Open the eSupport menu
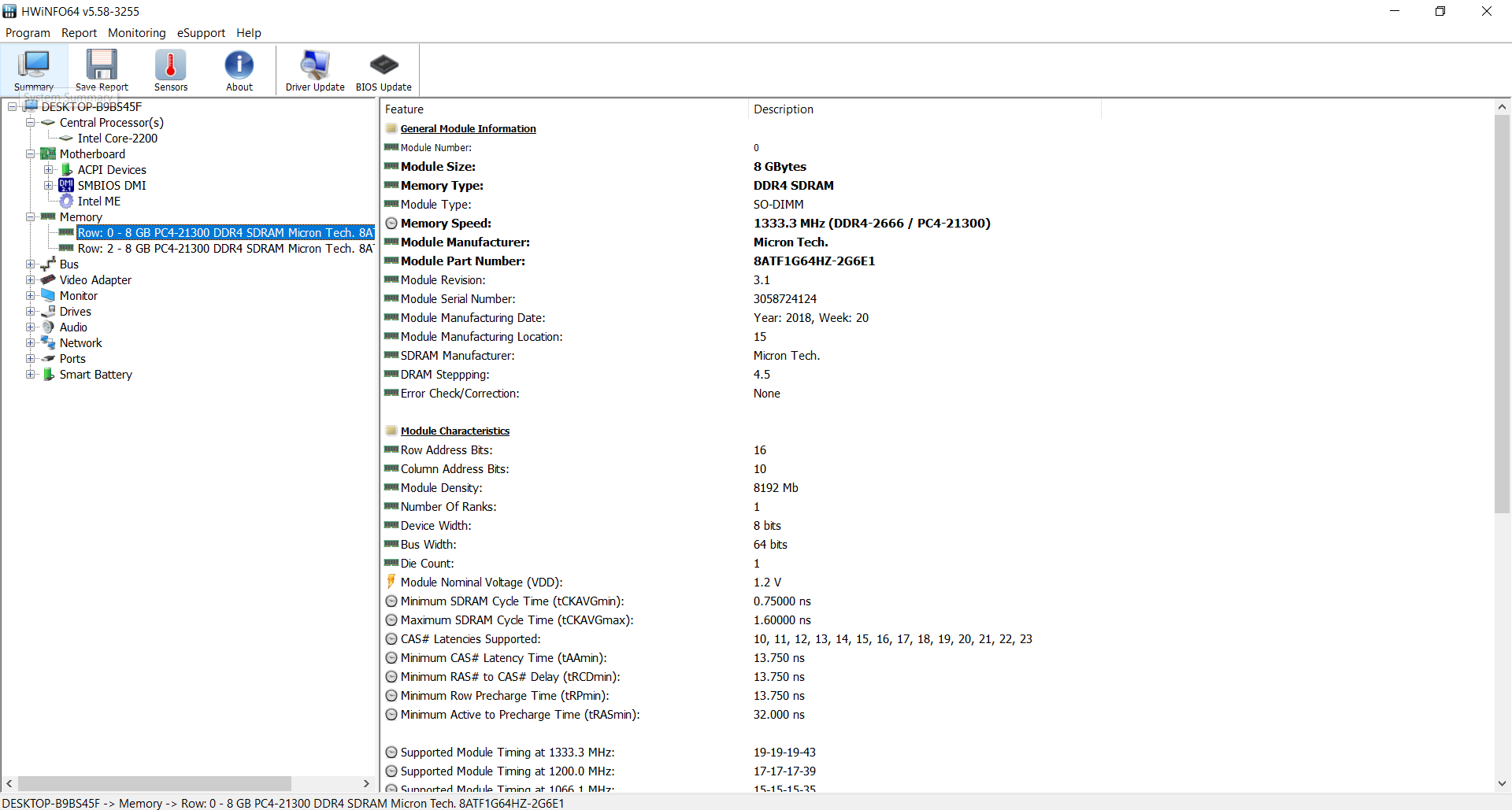Viewport: 1512px width, 810px height. [x=201, y=33]
